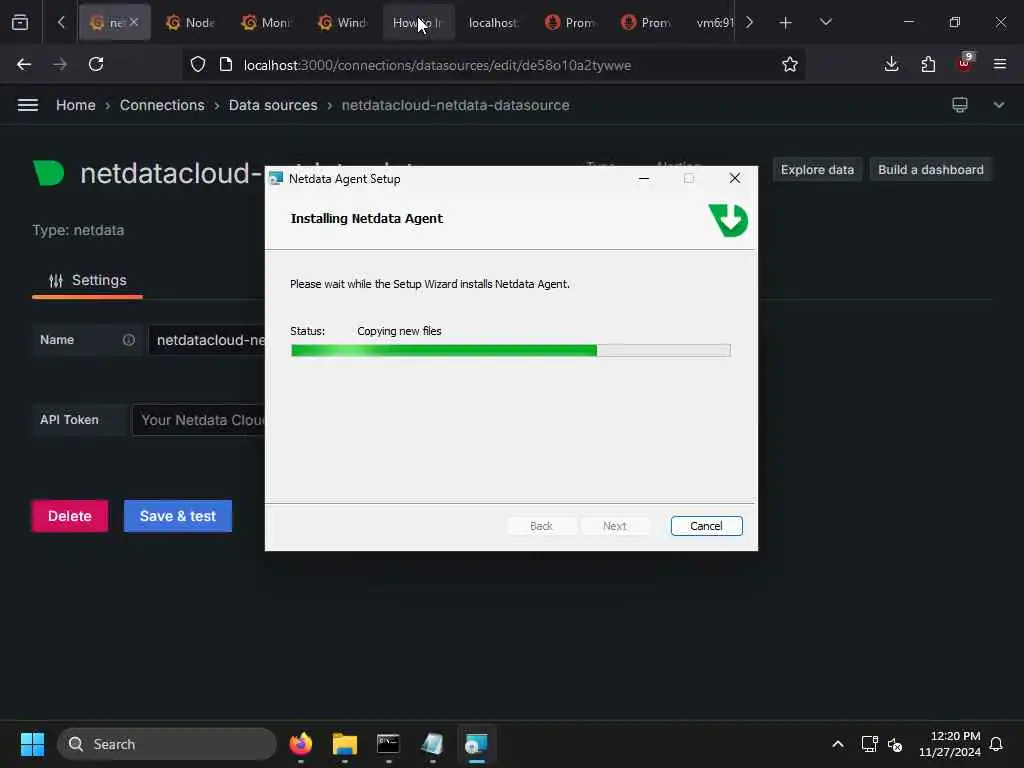1024x768 pixels.
Task: Open the Firefox application menu
Action: [1000, 64]
